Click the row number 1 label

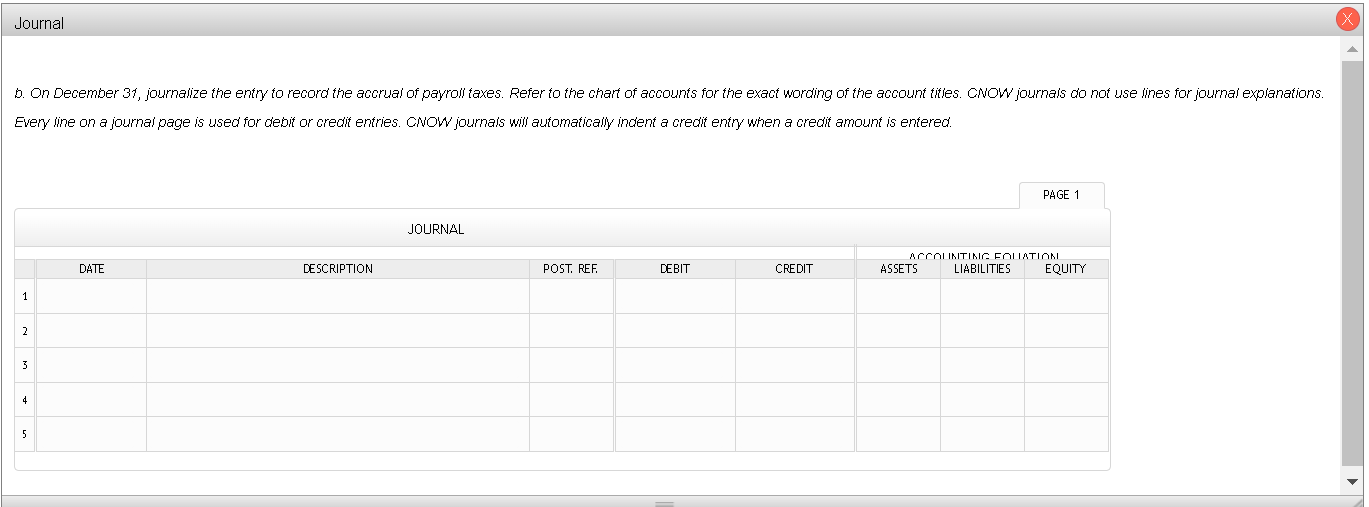[x=25, y=296]
